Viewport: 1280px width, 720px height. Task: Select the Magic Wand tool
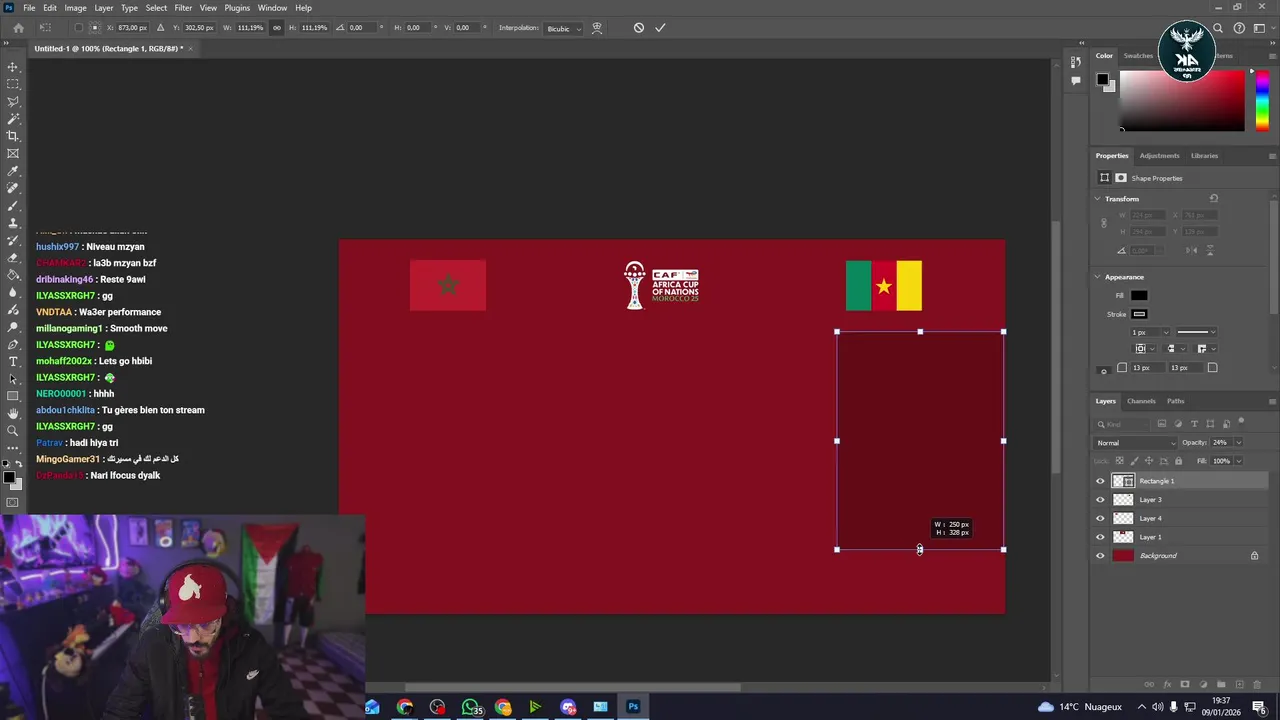13,119
